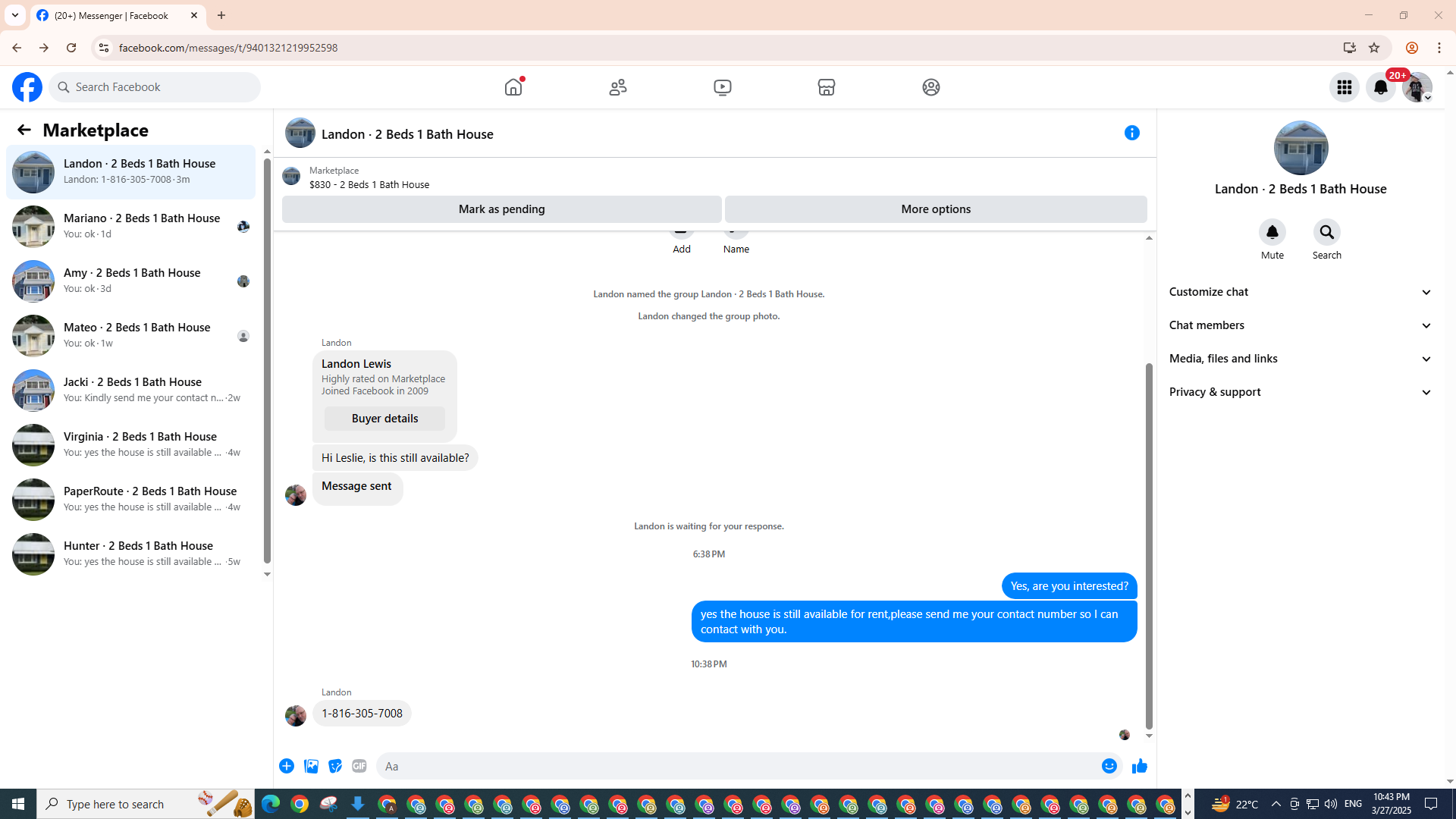This screenshot has width=1456, height=819.
Task: Open Mariano 2 Beds 1 Bath House chat
Action: [131, 226]
